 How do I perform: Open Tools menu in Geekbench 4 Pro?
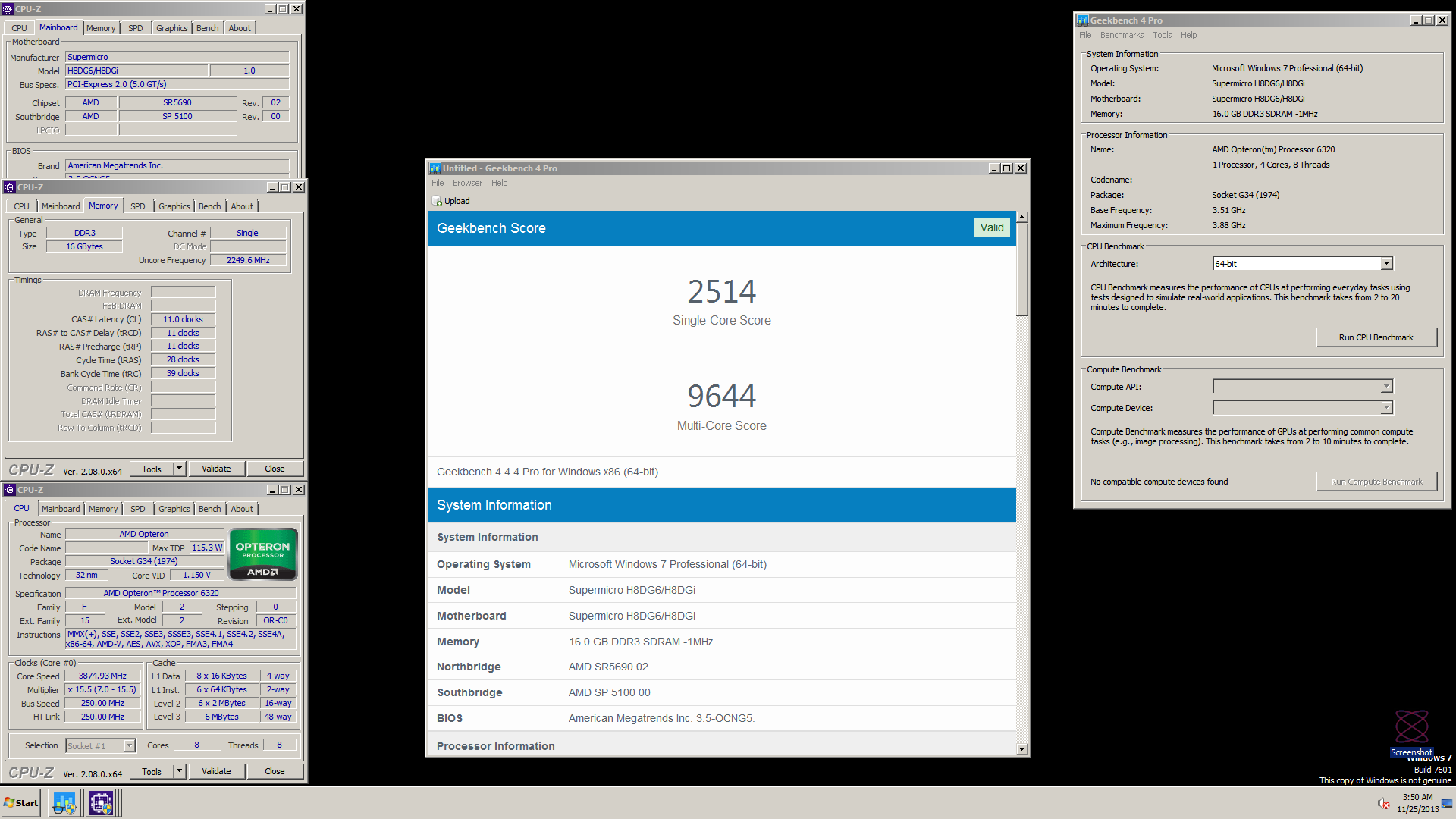pyautogui.click(x=1162, y=35)
